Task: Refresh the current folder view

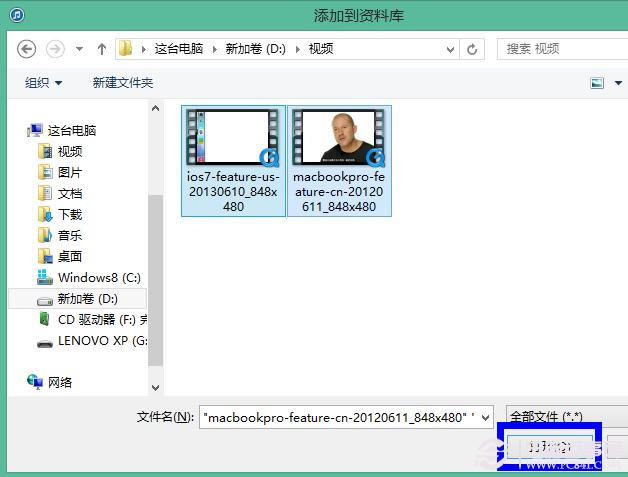Action: point(472,49)
